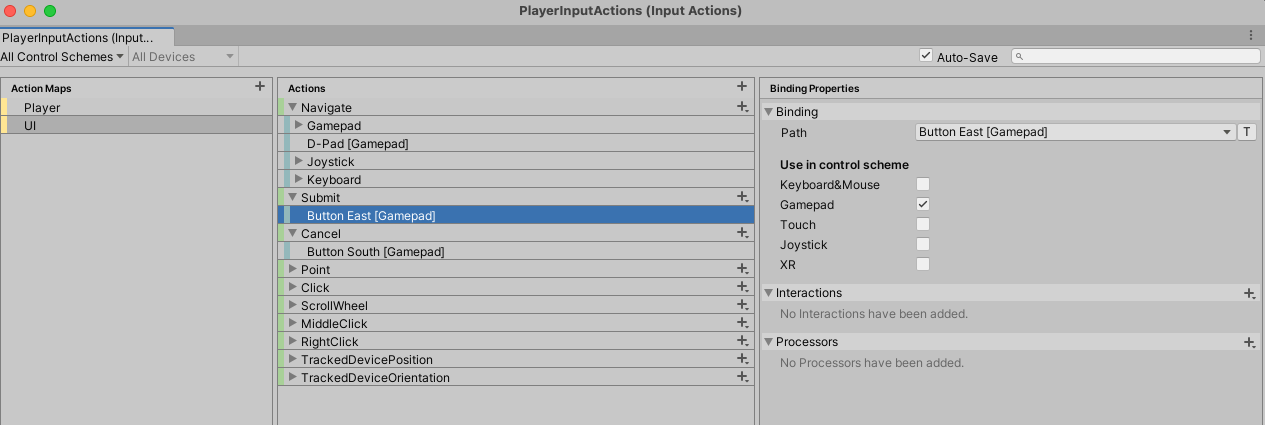Select the D-Pad [Gamepad] binding
The height and width of the screenshot is (425, 1265).
click(x=516, y=143)
